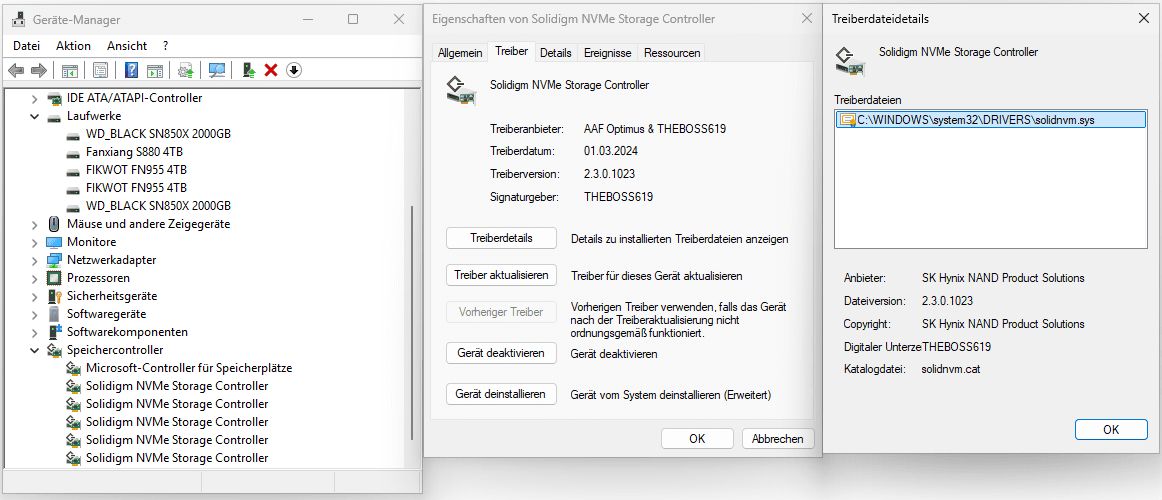Open the ? help menu
The height and width of the screenshot is (500, 1162).
click(166, 46)
